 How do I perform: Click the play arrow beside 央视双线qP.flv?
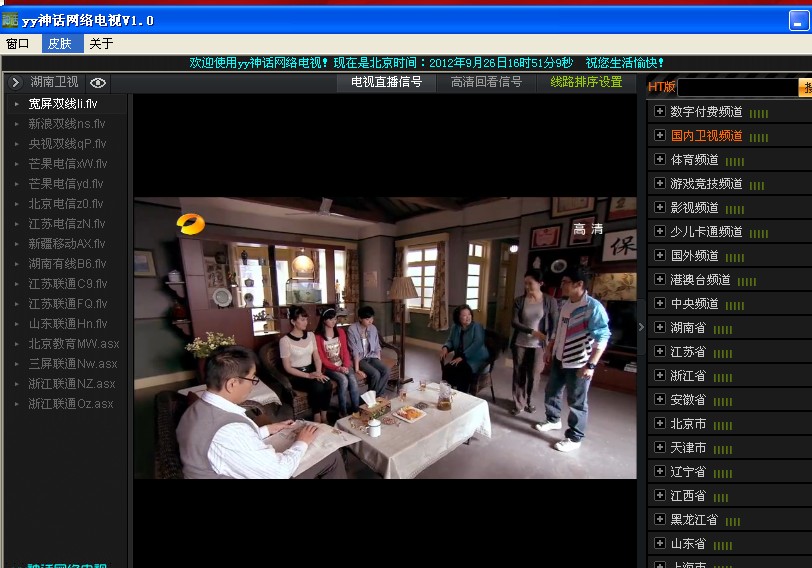(17, 144)
